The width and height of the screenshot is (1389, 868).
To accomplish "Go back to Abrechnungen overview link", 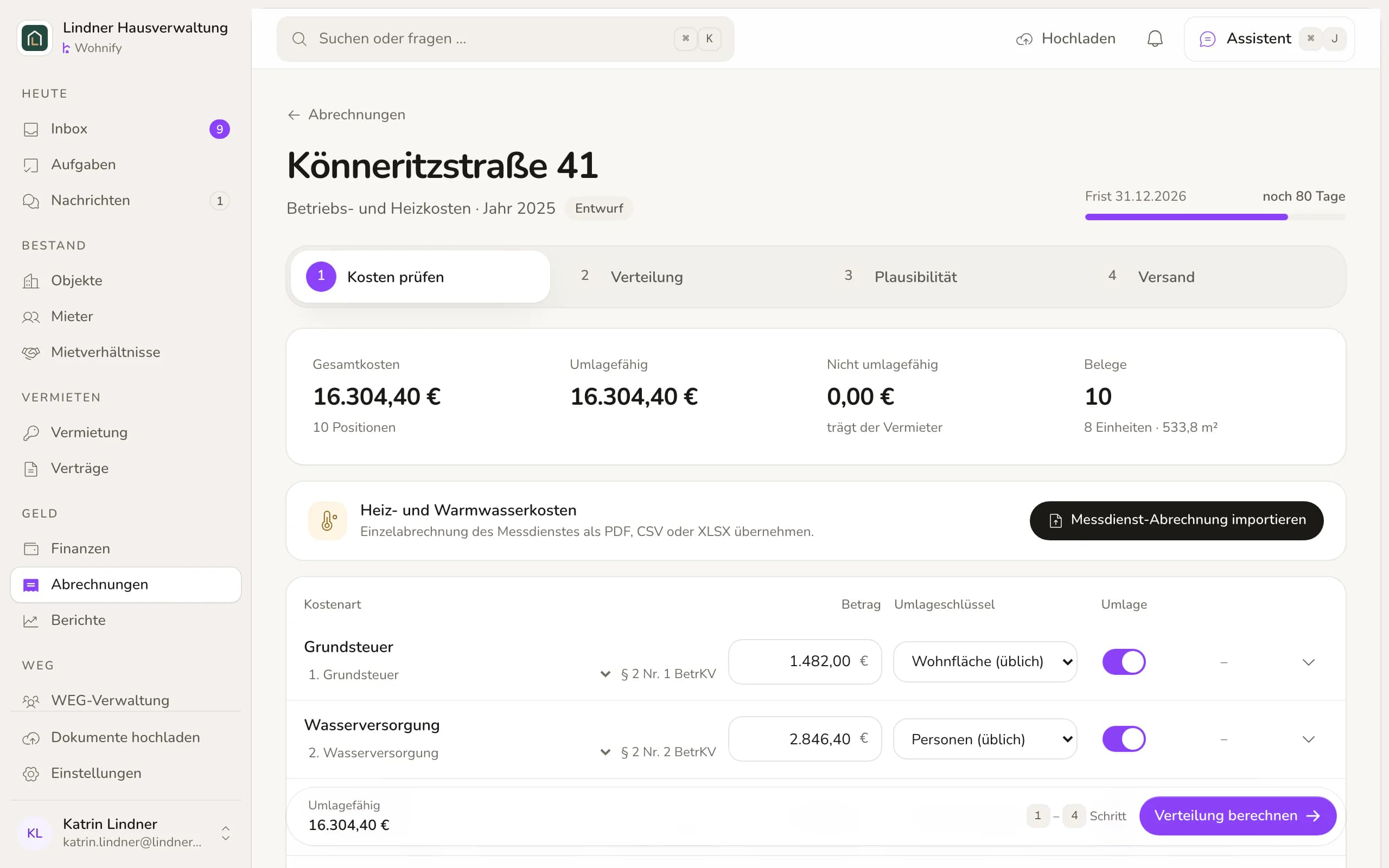I will 346,115.
